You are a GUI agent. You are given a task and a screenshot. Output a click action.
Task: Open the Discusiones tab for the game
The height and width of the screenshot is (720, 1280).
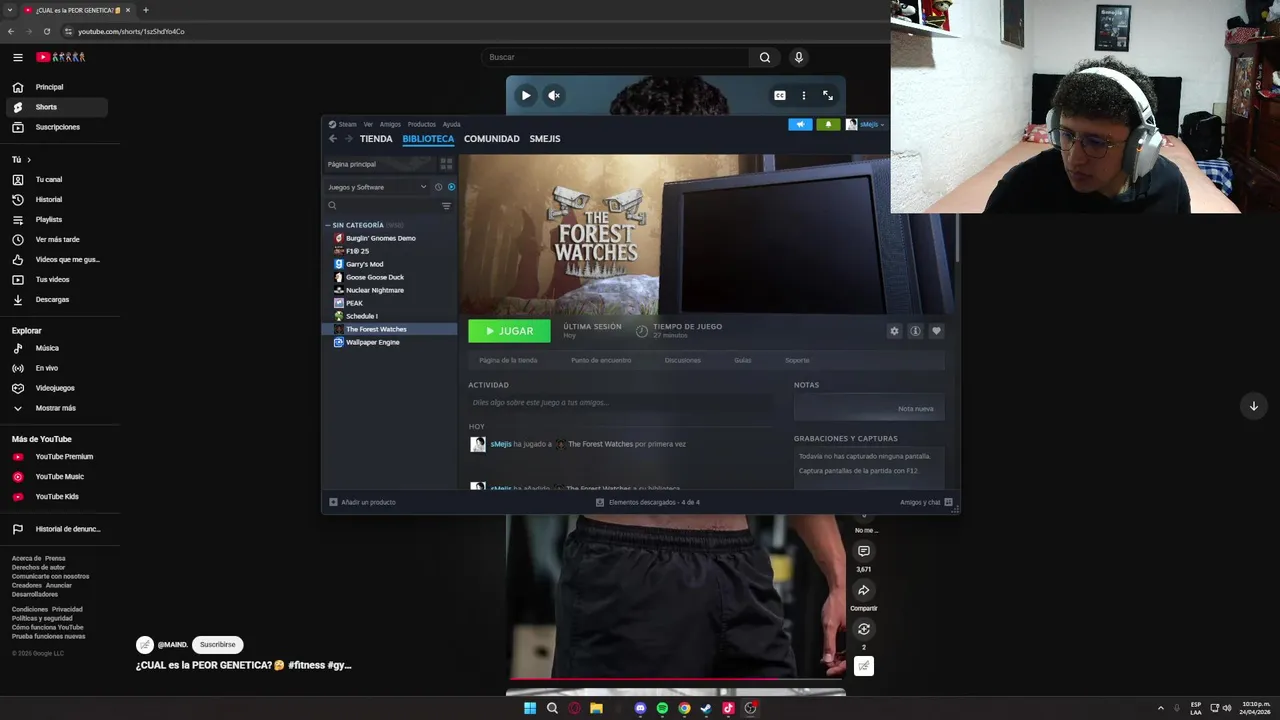tap(683, 360)
